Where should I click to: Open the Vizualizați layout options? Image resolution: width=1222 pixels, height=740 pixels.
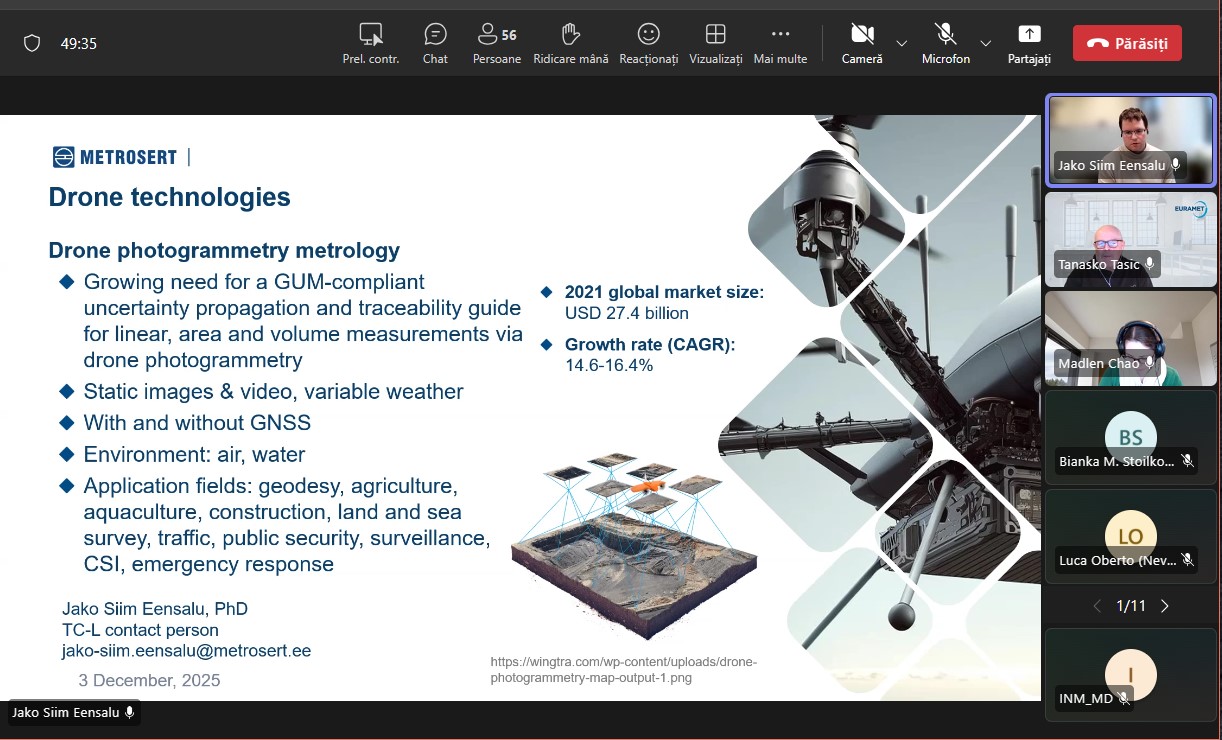coord(715,43)
